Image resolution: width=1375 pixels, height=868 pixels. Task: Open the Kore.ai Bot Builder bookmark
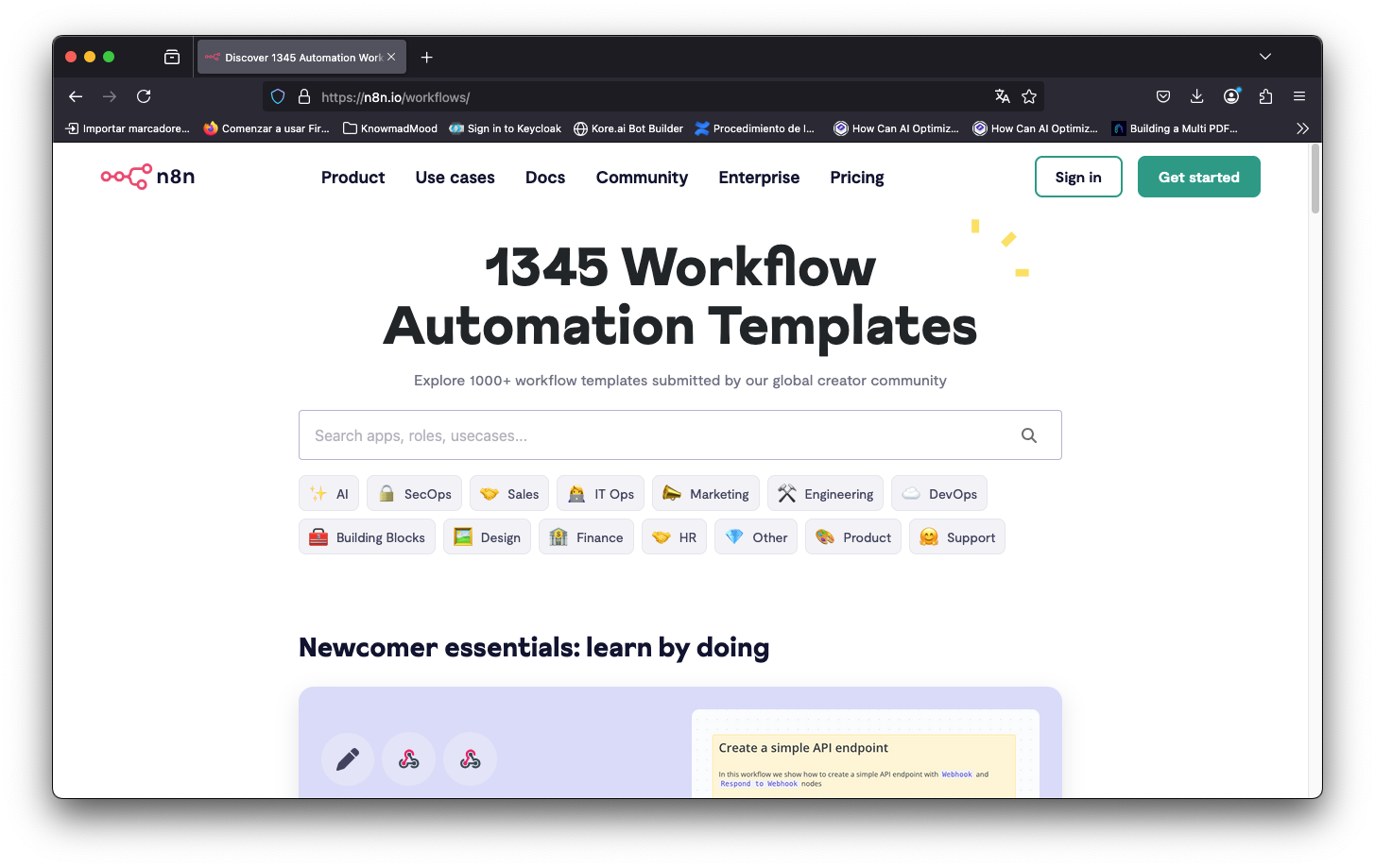[628, 128]
